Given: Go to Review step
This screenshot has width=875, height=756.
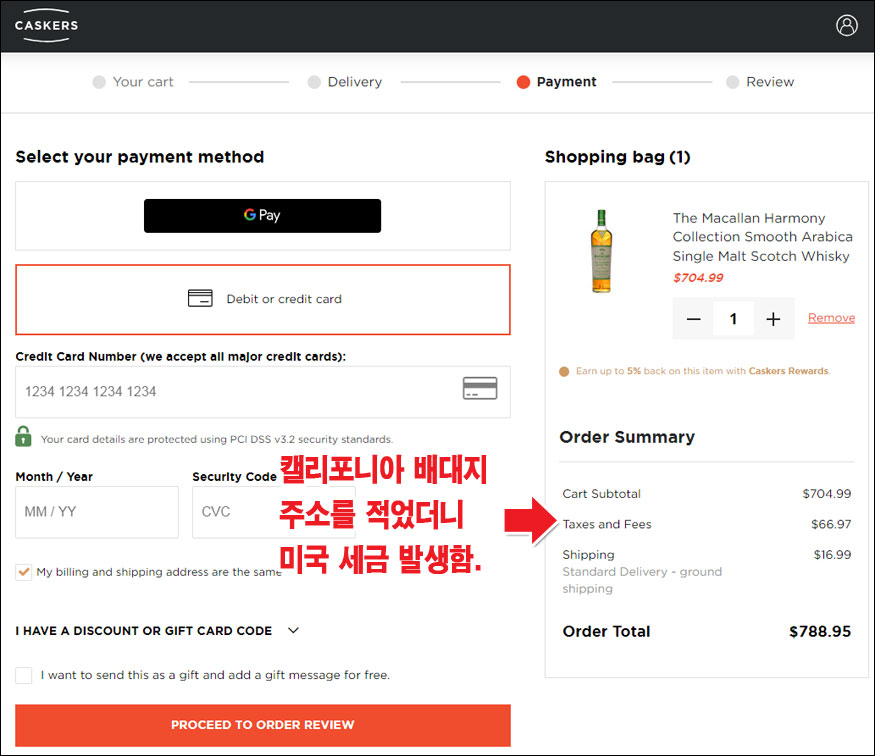Looking at the screenshot, I should [760, 82].
